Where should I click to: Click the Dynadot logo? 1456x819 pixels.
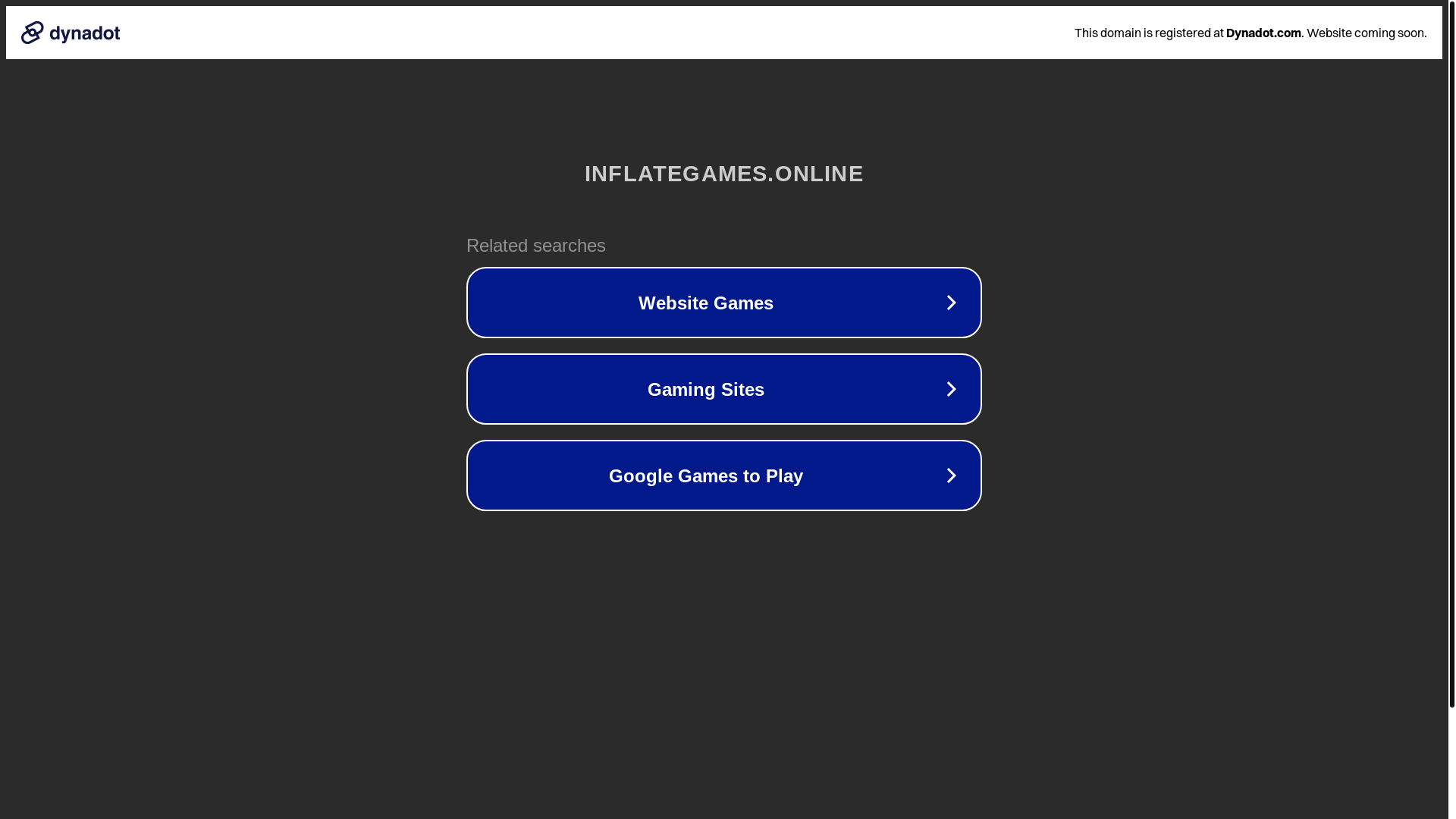[71, 33]
